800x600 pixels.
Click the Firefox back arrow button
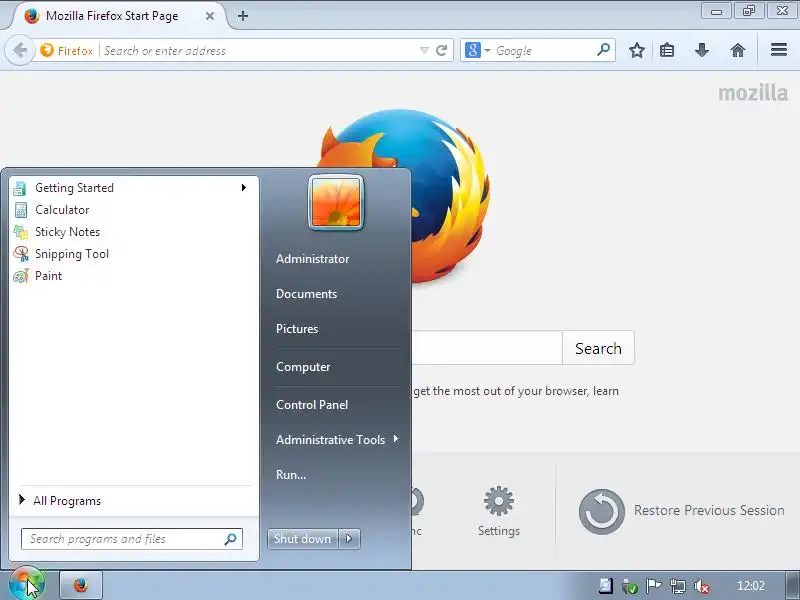(20, 51)
